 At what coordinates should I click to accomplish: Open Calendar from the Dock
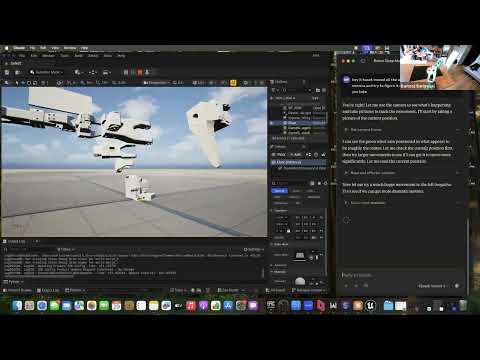[116, 305]
